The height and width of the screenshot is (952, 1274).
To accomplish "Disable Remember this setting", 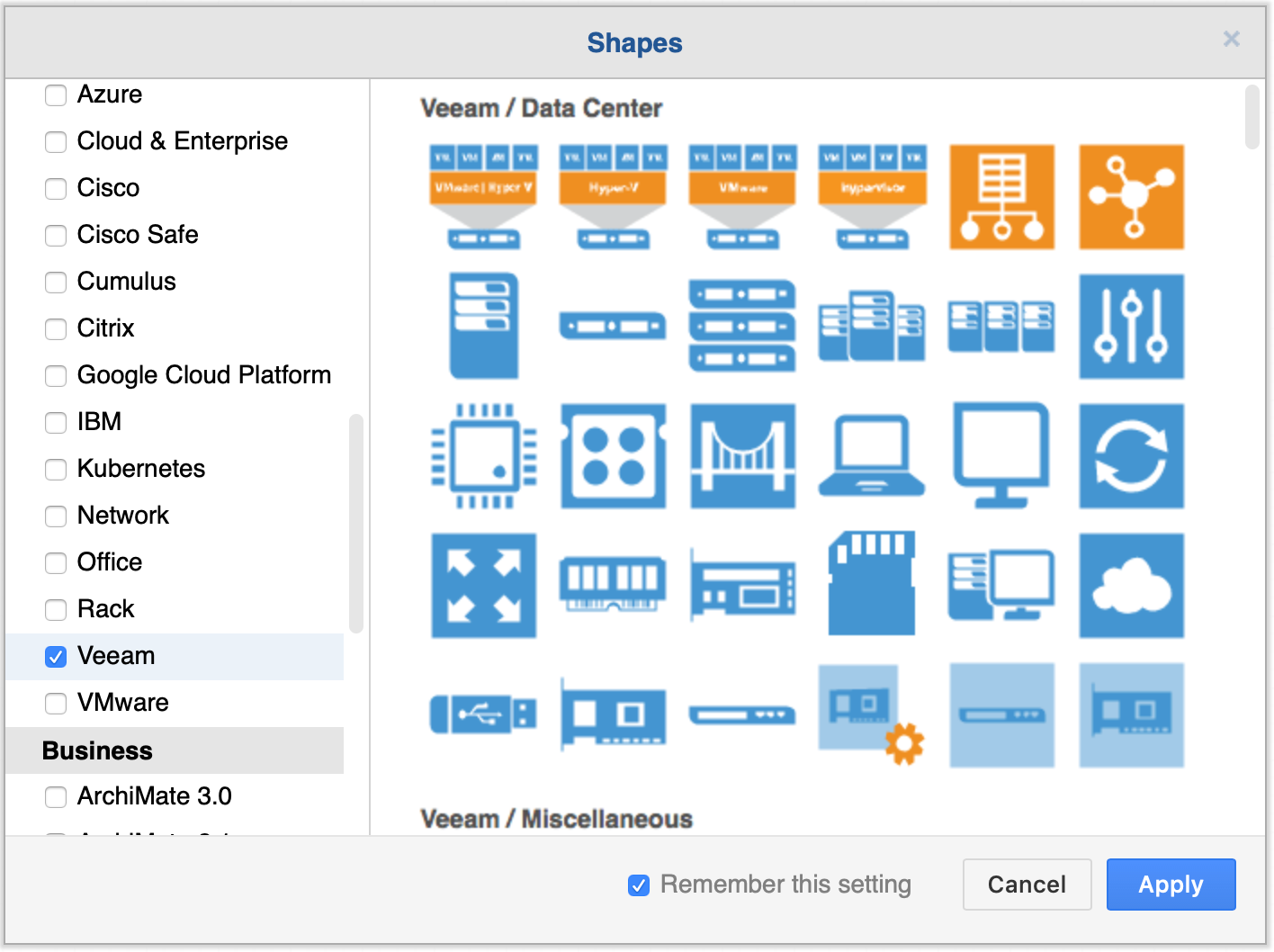I will point(639,885).
